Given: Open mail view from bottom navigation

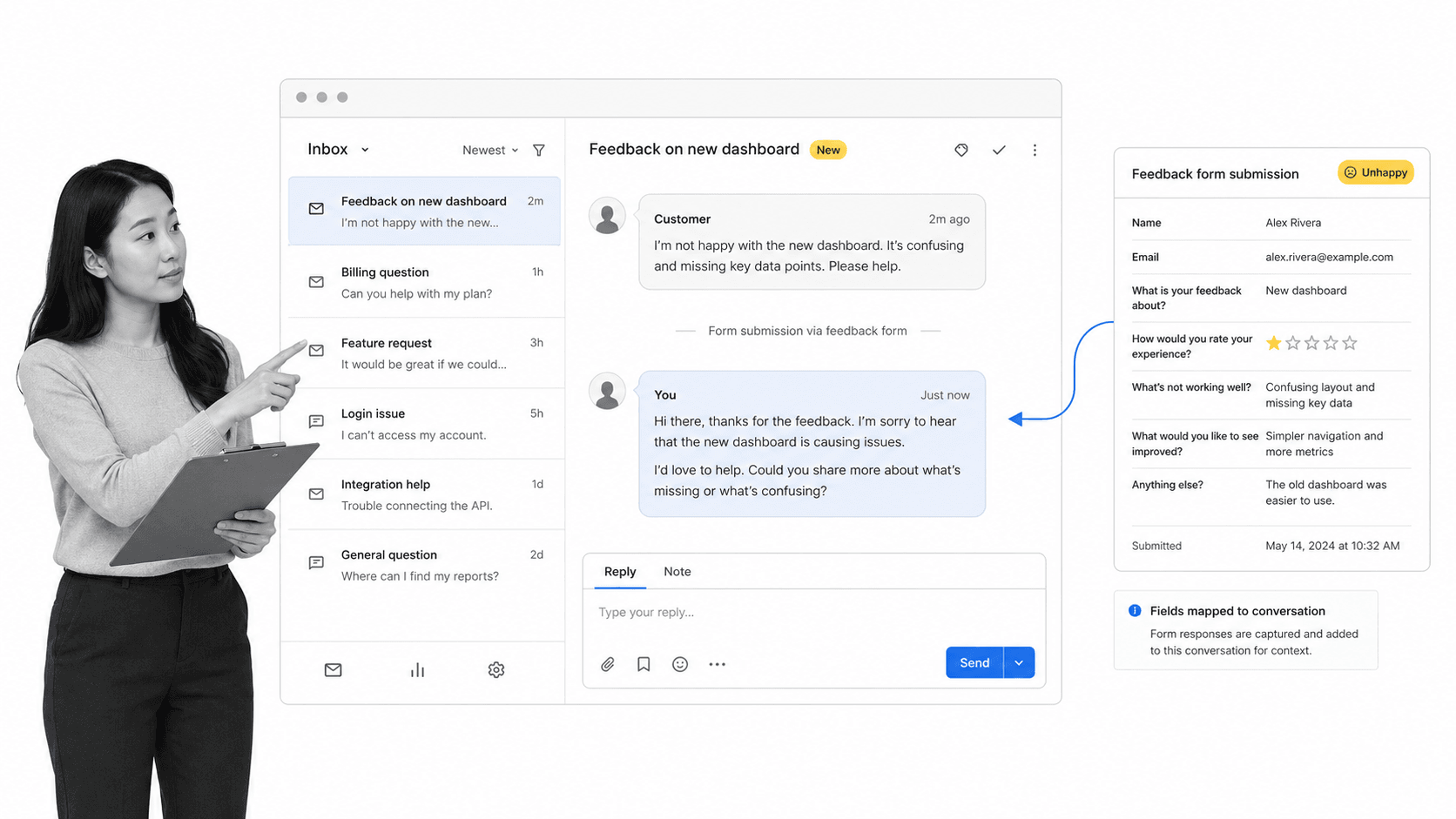Looking at the screenshot, I should [334, 670].
